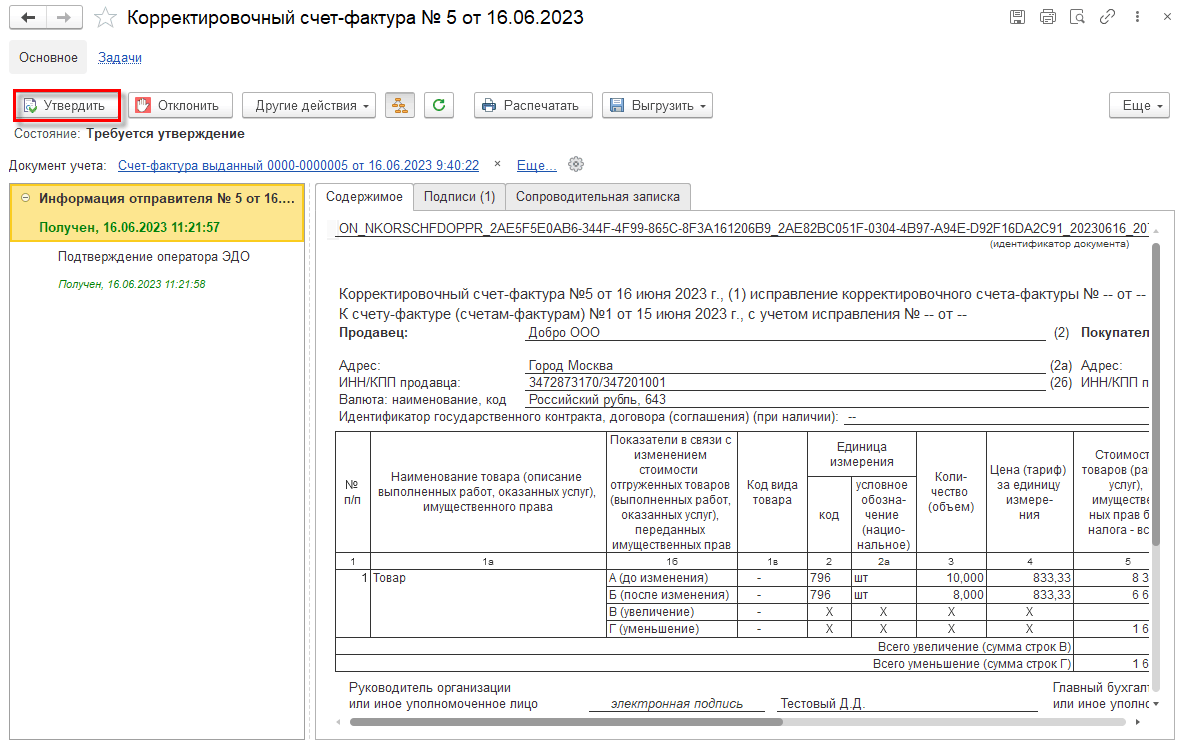Click signer name Тестовый Д.Д.

tap(822, 703)
